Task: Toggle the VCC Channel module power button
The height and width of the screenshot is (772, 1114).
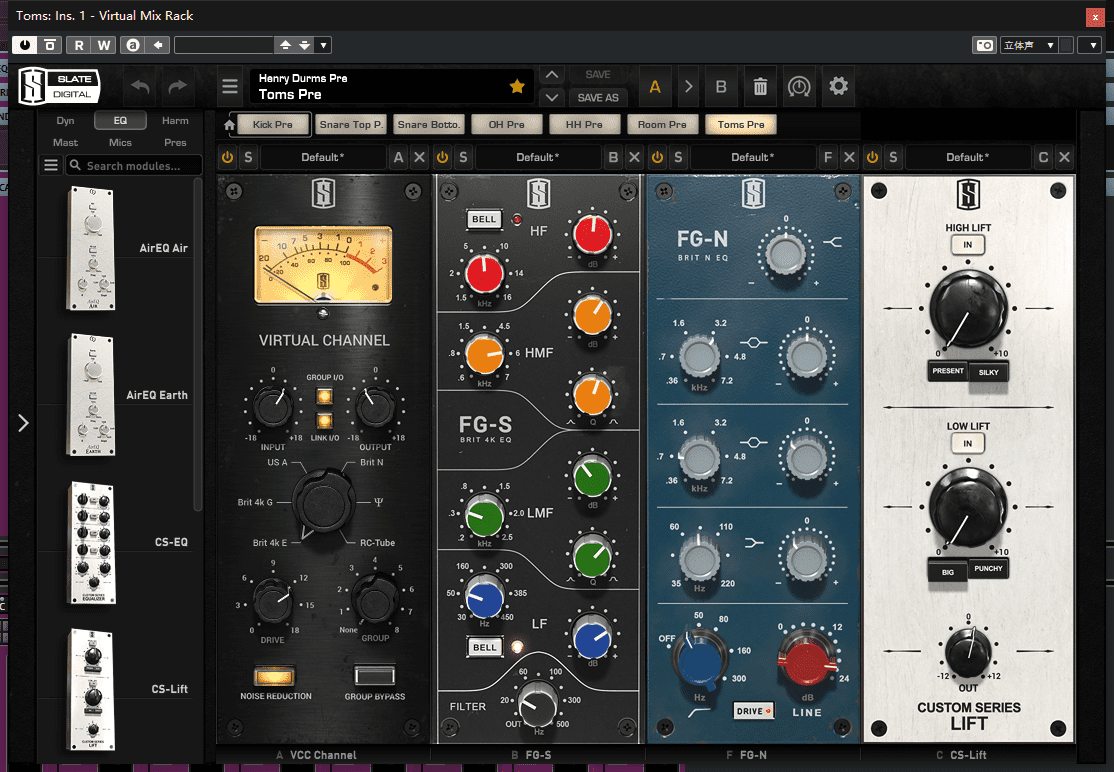Action: 227,157
